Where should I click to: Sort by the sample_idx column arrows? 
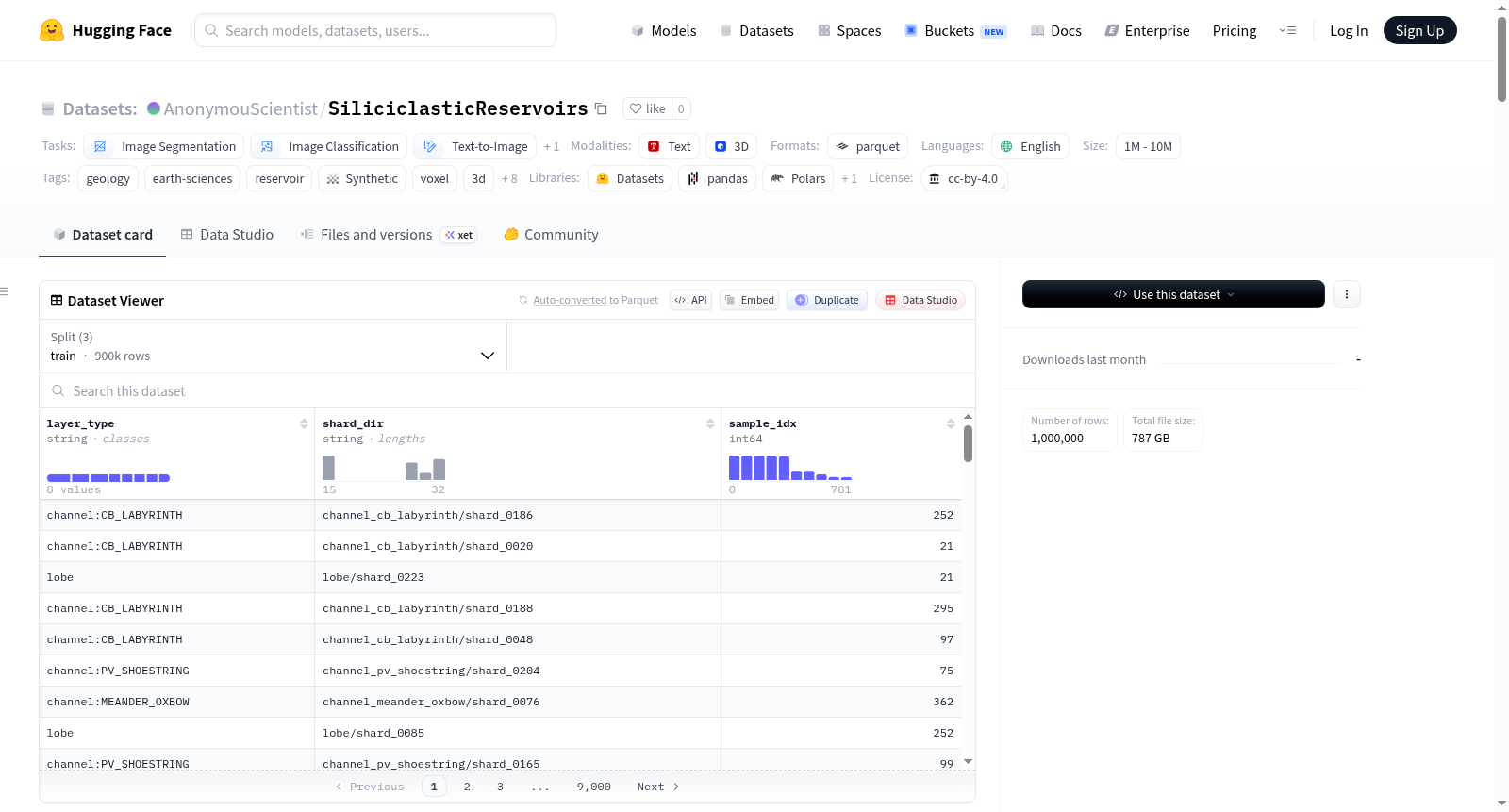tap(951, 423)
